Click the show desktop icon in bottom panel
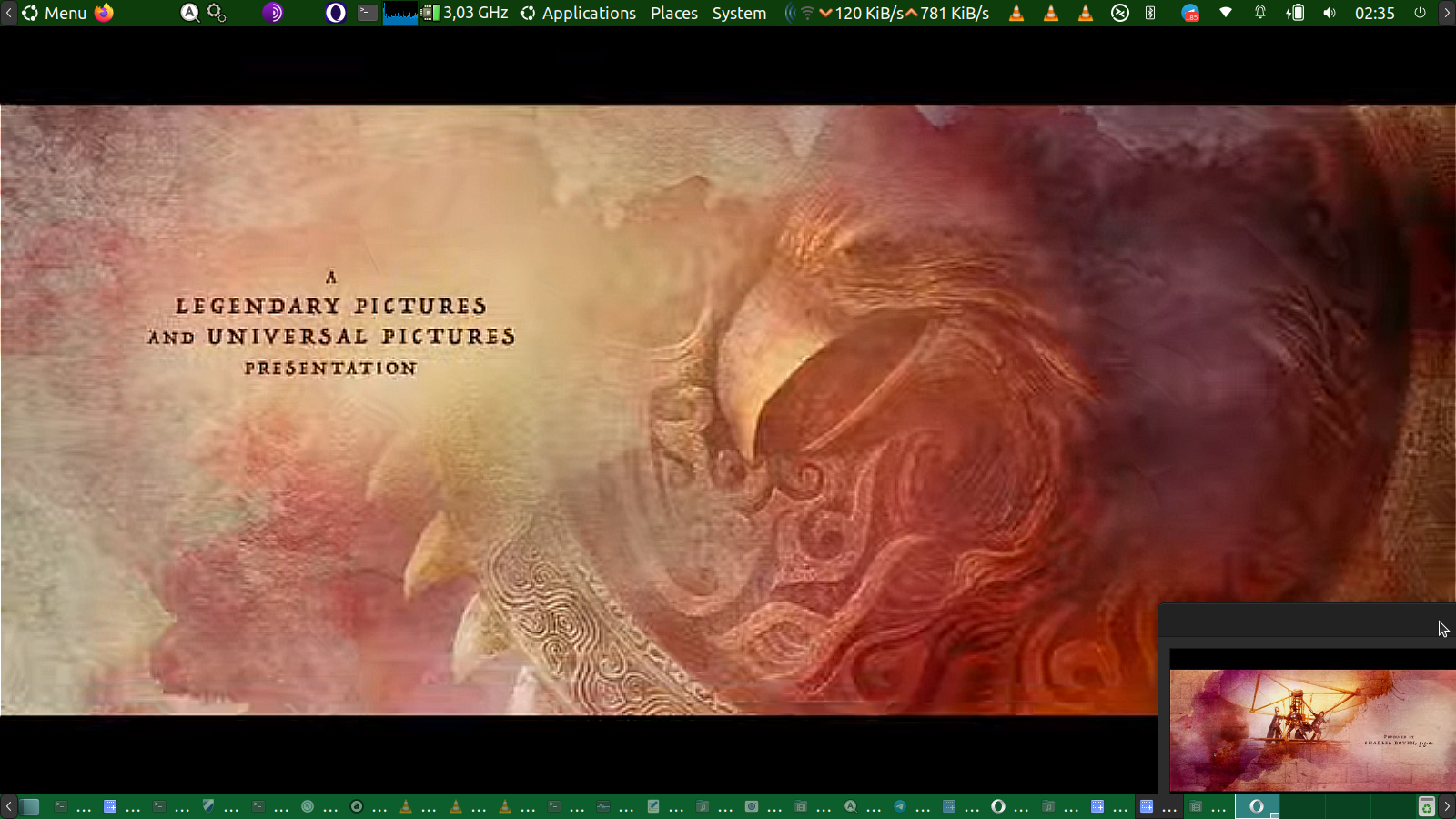Screen dimensions: 1456x819 30,806
